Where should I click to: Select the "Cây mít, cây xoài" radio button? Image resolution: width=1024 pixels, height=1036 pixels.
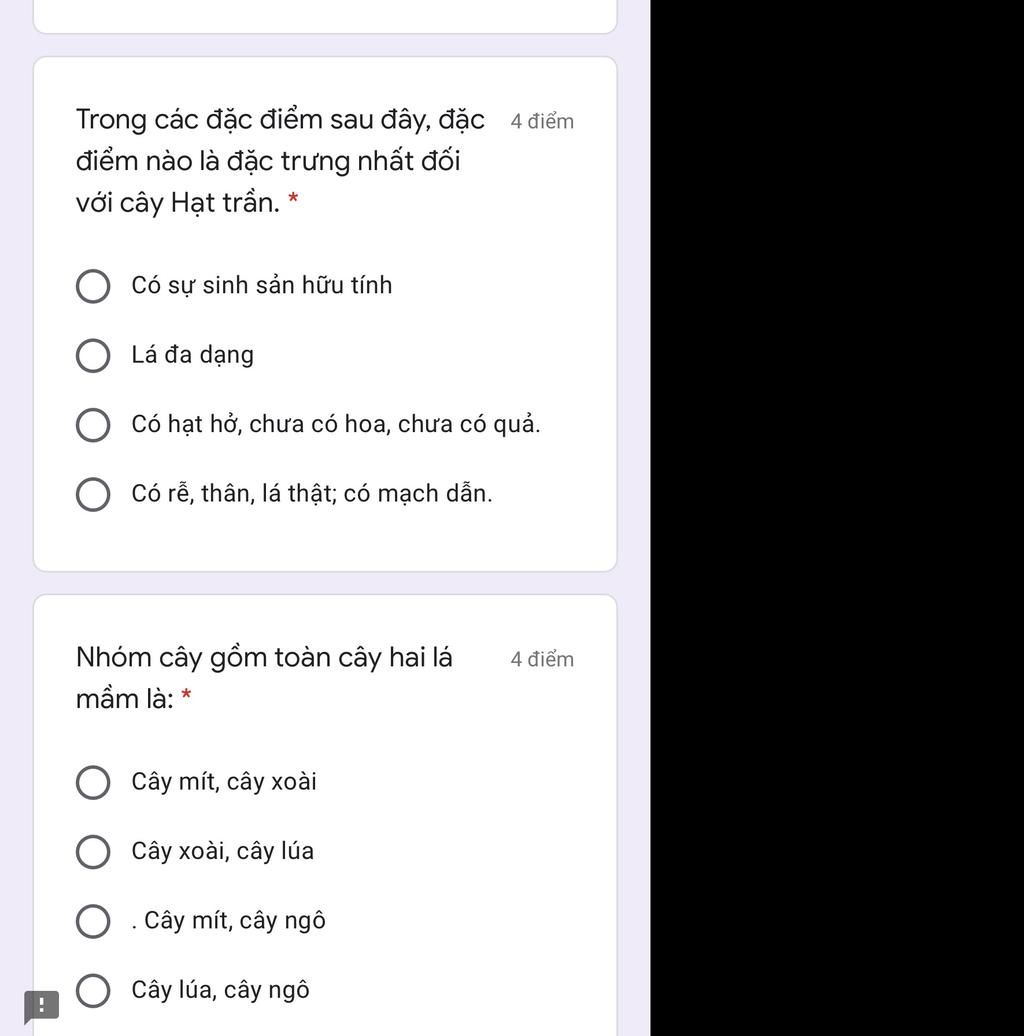point(93,783)
